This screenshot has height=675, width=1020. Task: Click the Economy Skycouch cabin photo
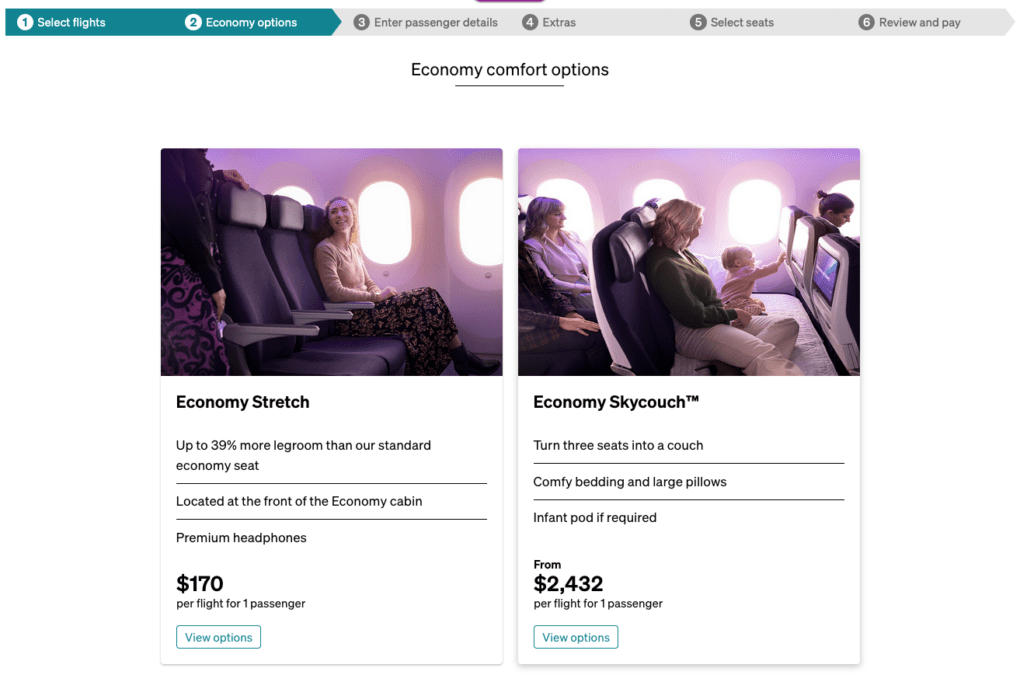click(689, 262)
